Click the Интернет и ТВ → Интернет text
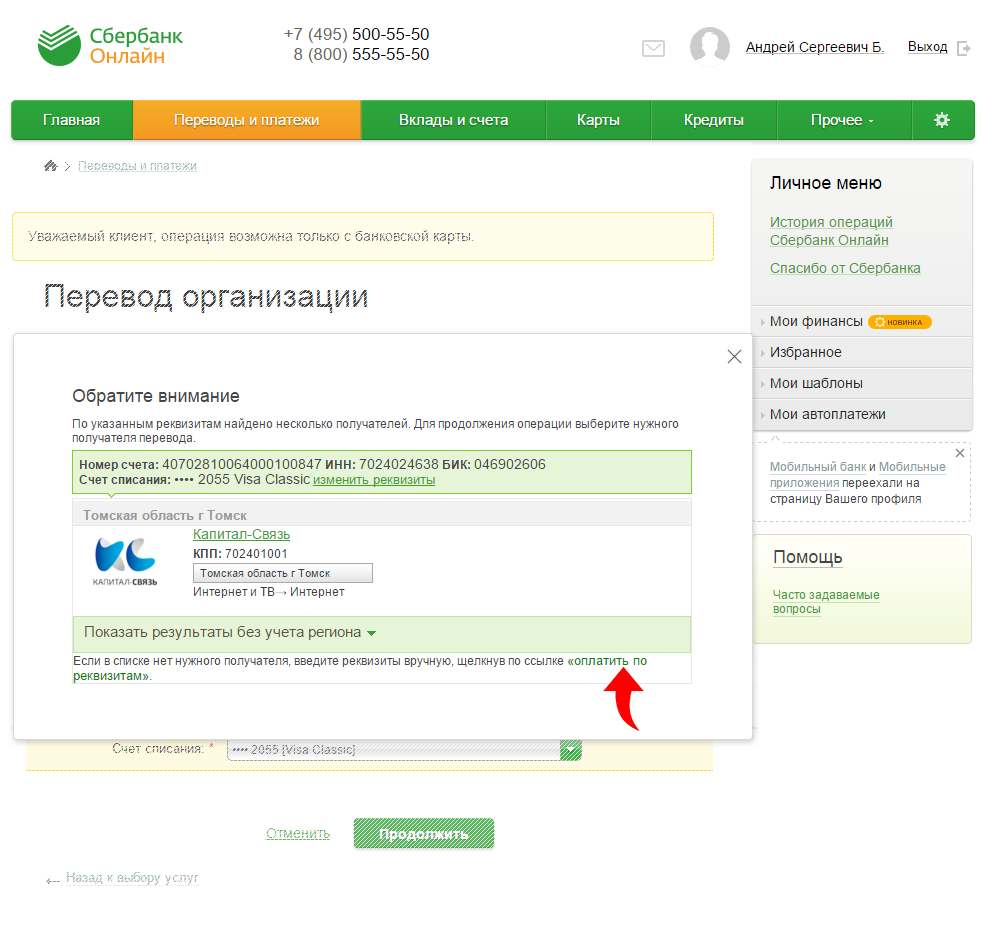 269,592
